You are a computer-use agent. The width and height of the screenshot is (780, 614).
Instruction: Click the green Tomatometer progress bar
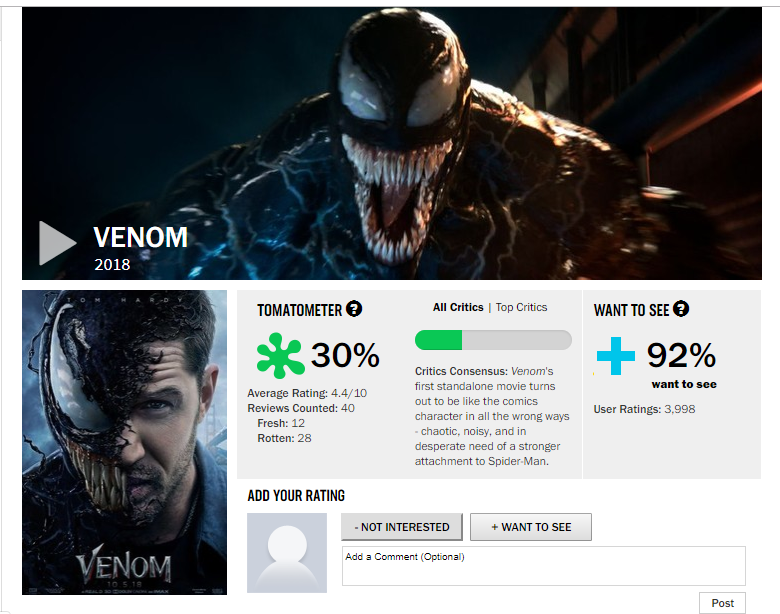tap(493, 340)
